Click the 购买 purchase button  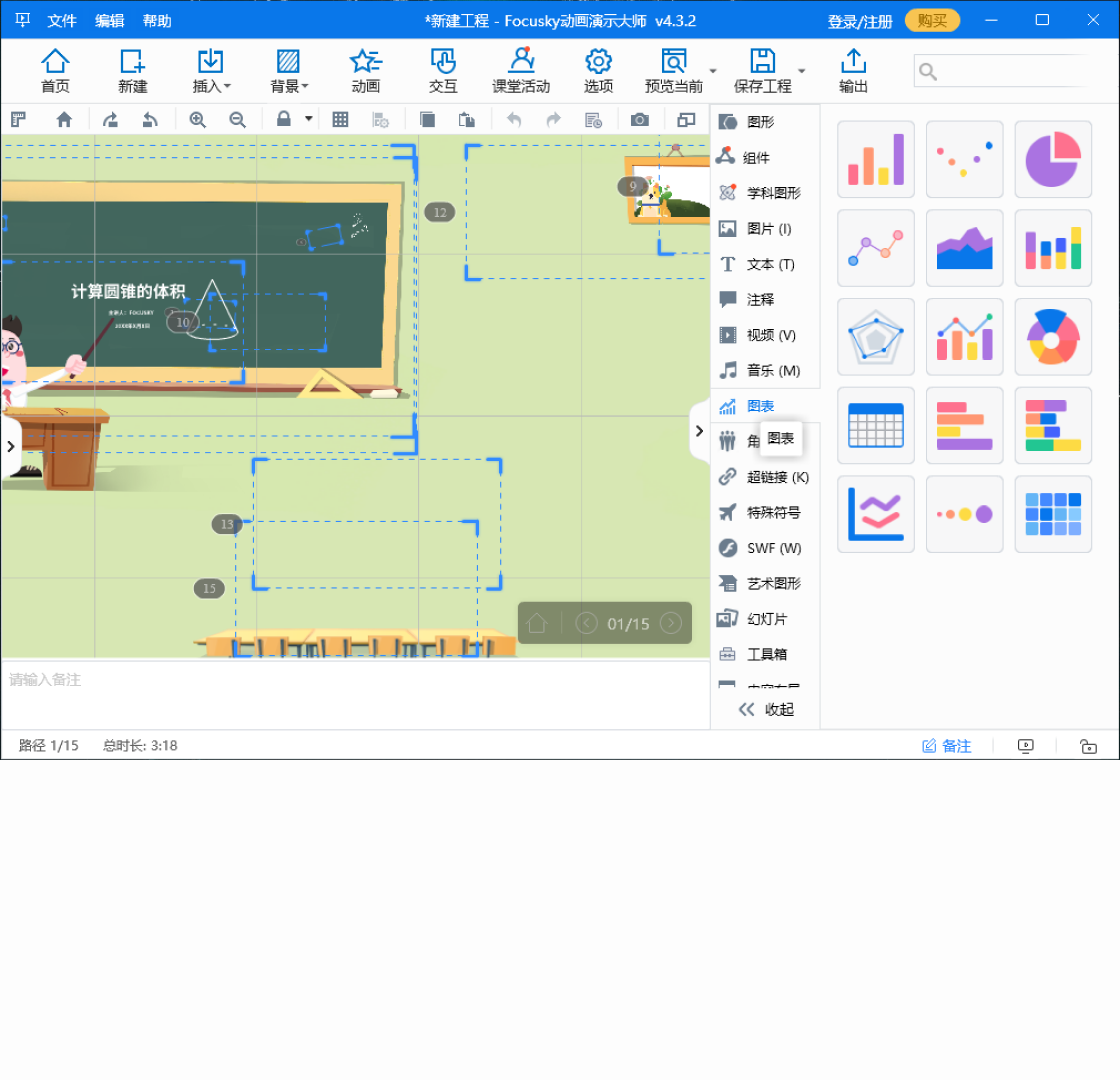932,21
